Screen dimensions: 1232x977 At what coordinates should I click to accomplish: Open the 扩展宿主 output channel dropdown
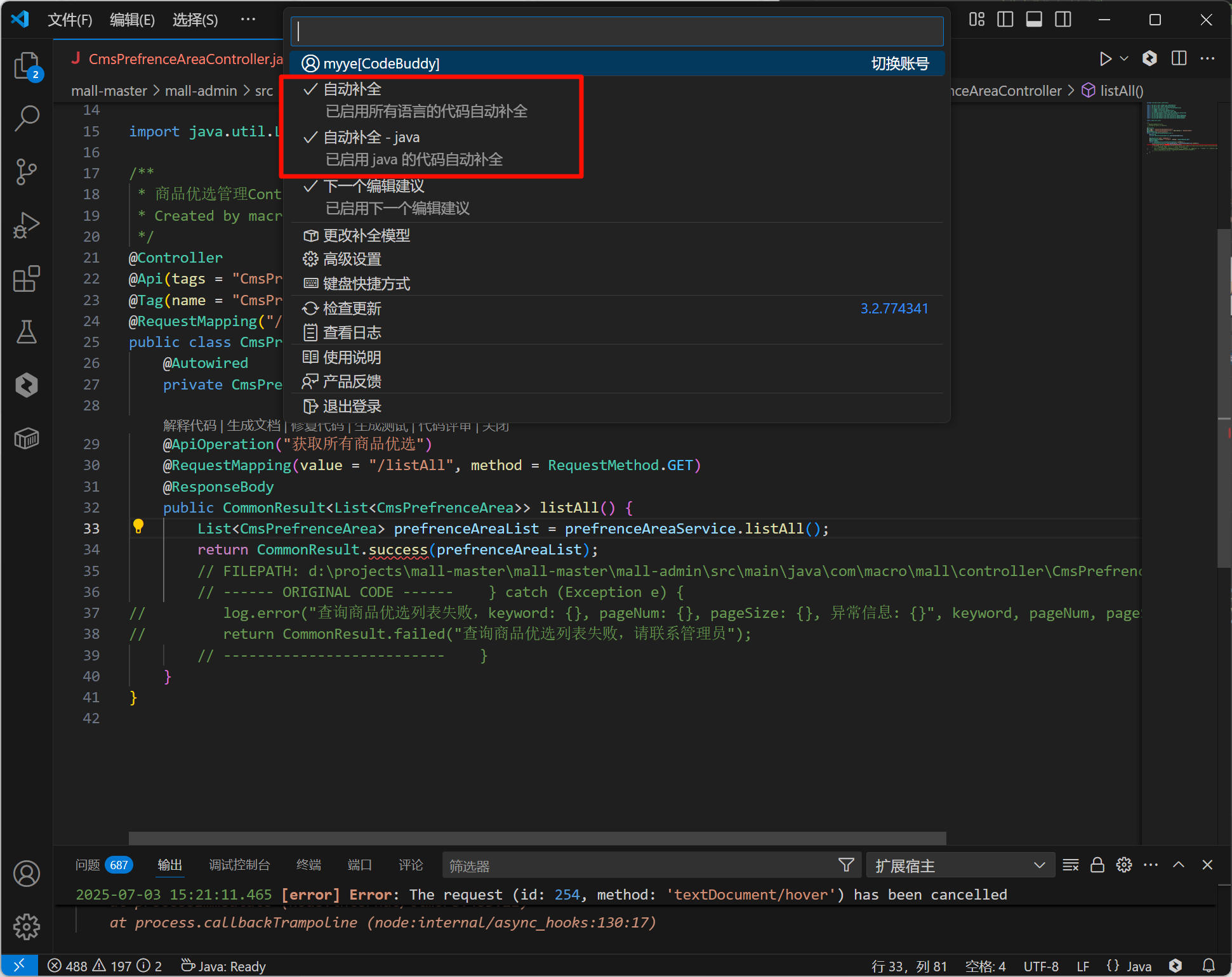(960, 865)
